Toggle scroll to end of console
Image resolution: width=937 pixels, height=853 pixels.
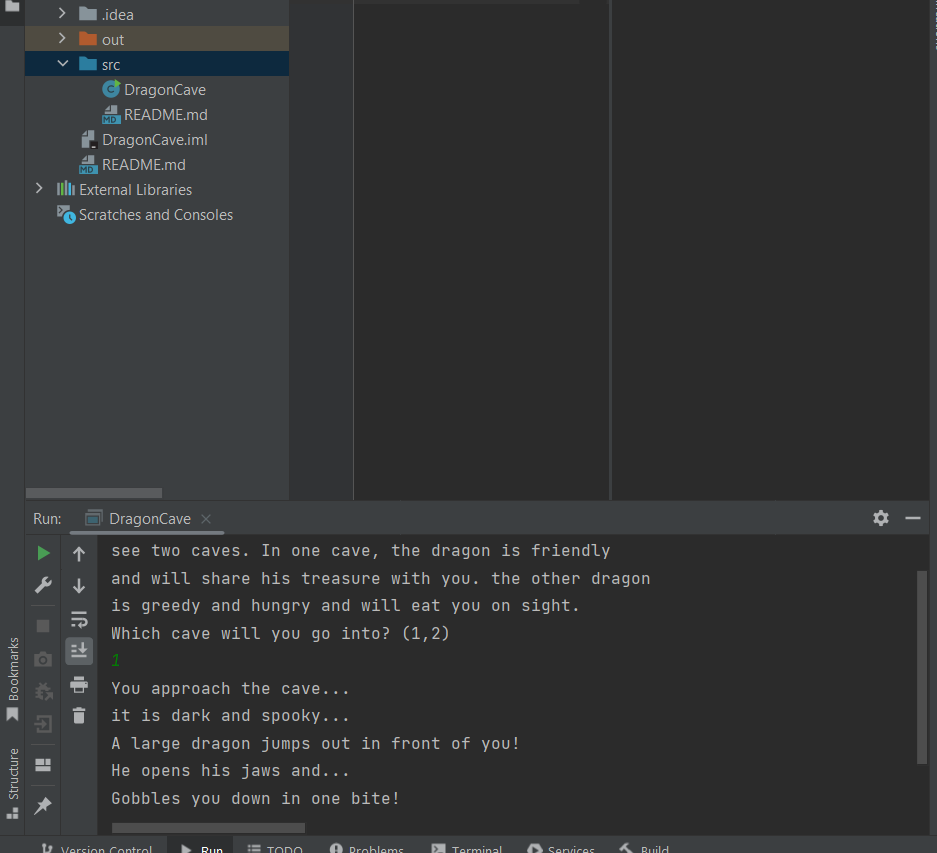[79, 650]
